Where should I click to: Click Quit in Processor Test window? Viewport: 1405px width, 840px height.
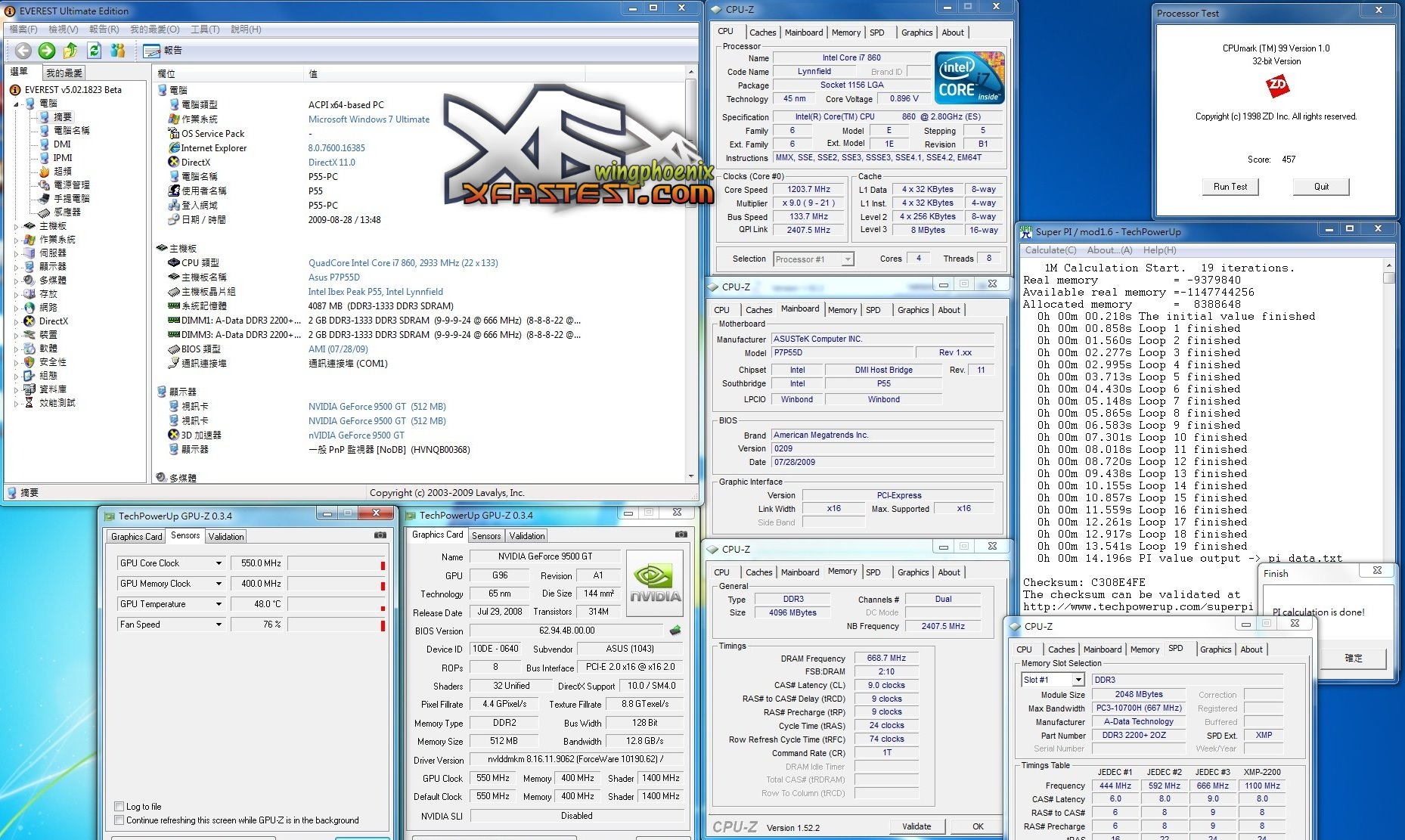point(1321,187)
